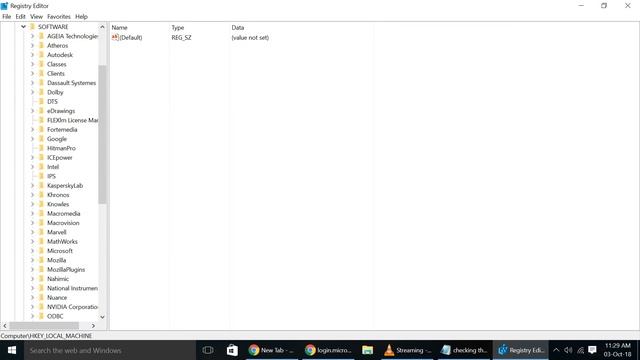Screen dimensions: 640x360
Task: Expand the Khronos key
Action: pyautogui.click(x=32, y=195)
